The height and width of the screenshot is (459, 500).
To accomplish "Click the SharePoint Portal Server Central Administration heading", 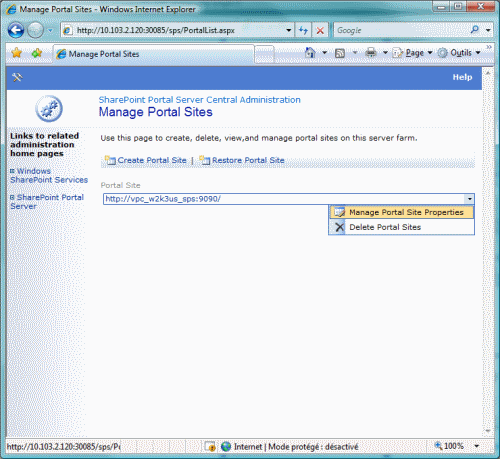I will (199, 100).
